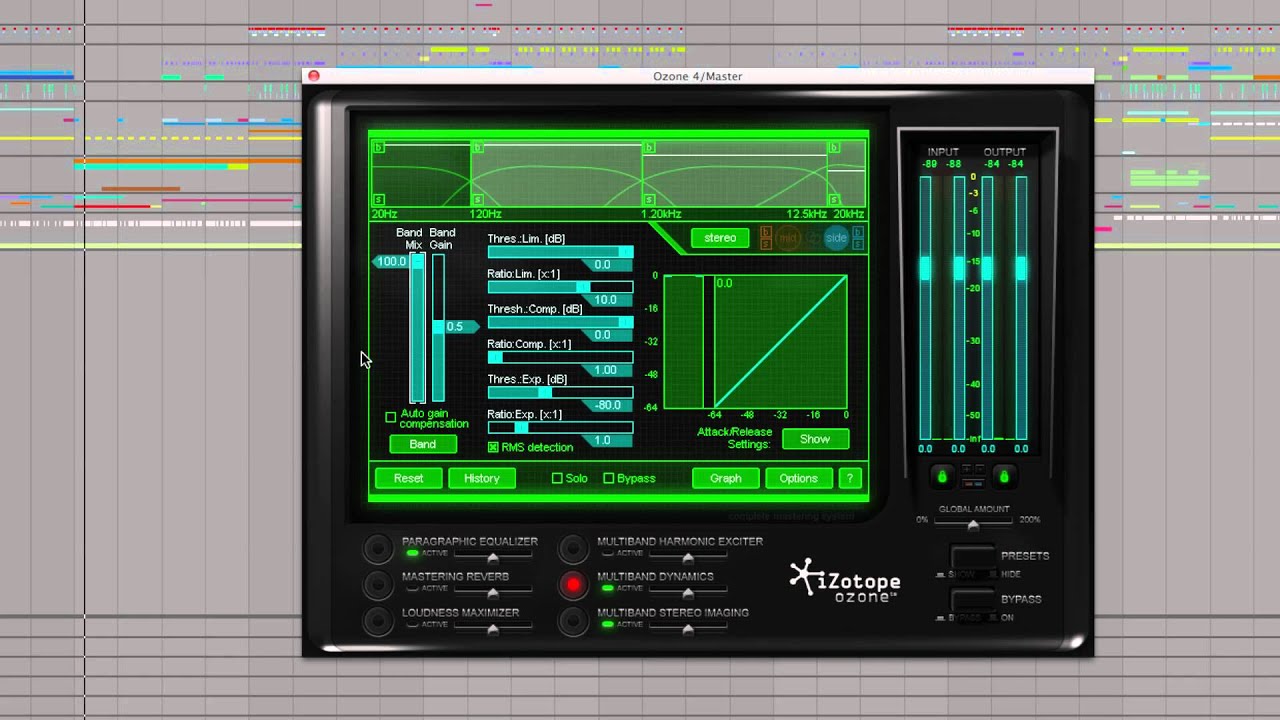Image resolution: width=1280 pixels, height=720 pixels.
Task: Solo band 2 via 's' icon at 120Hz
Action: tap(478, 200)
